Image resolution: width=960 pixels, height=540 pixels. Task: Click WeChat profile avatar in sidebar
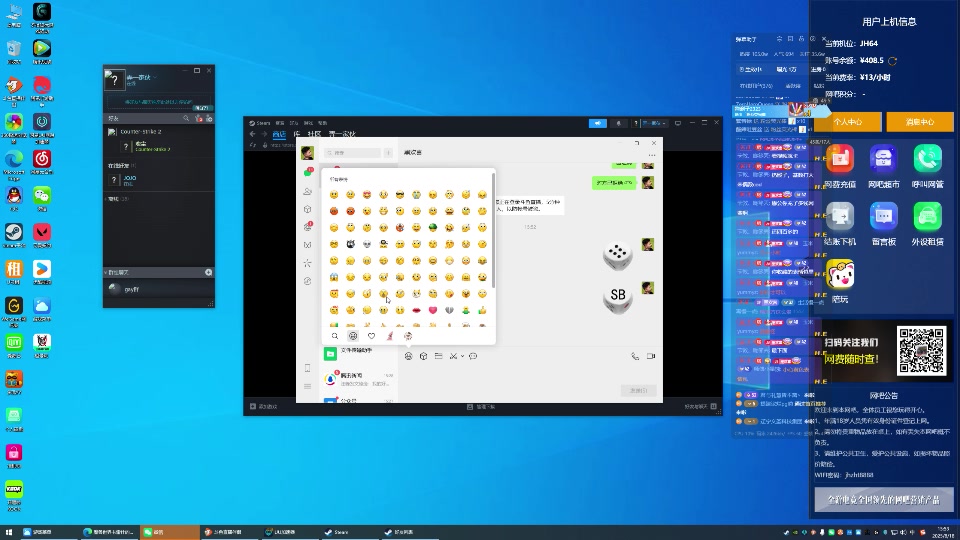(307, 152)
